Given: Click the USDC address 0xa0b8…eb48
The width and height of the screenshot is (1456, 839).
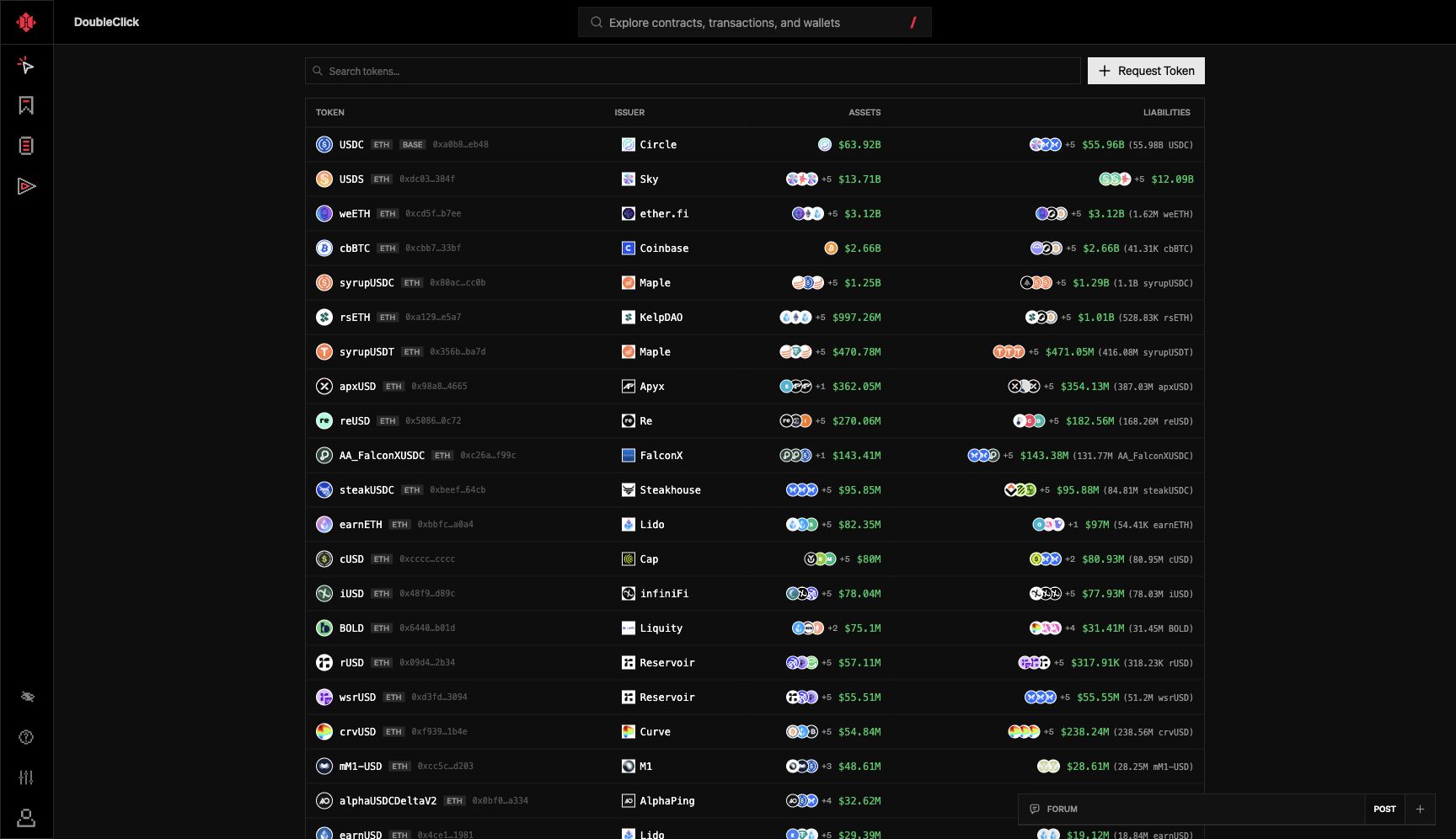Looking at the screenshot, I should (x=461, y=145).
